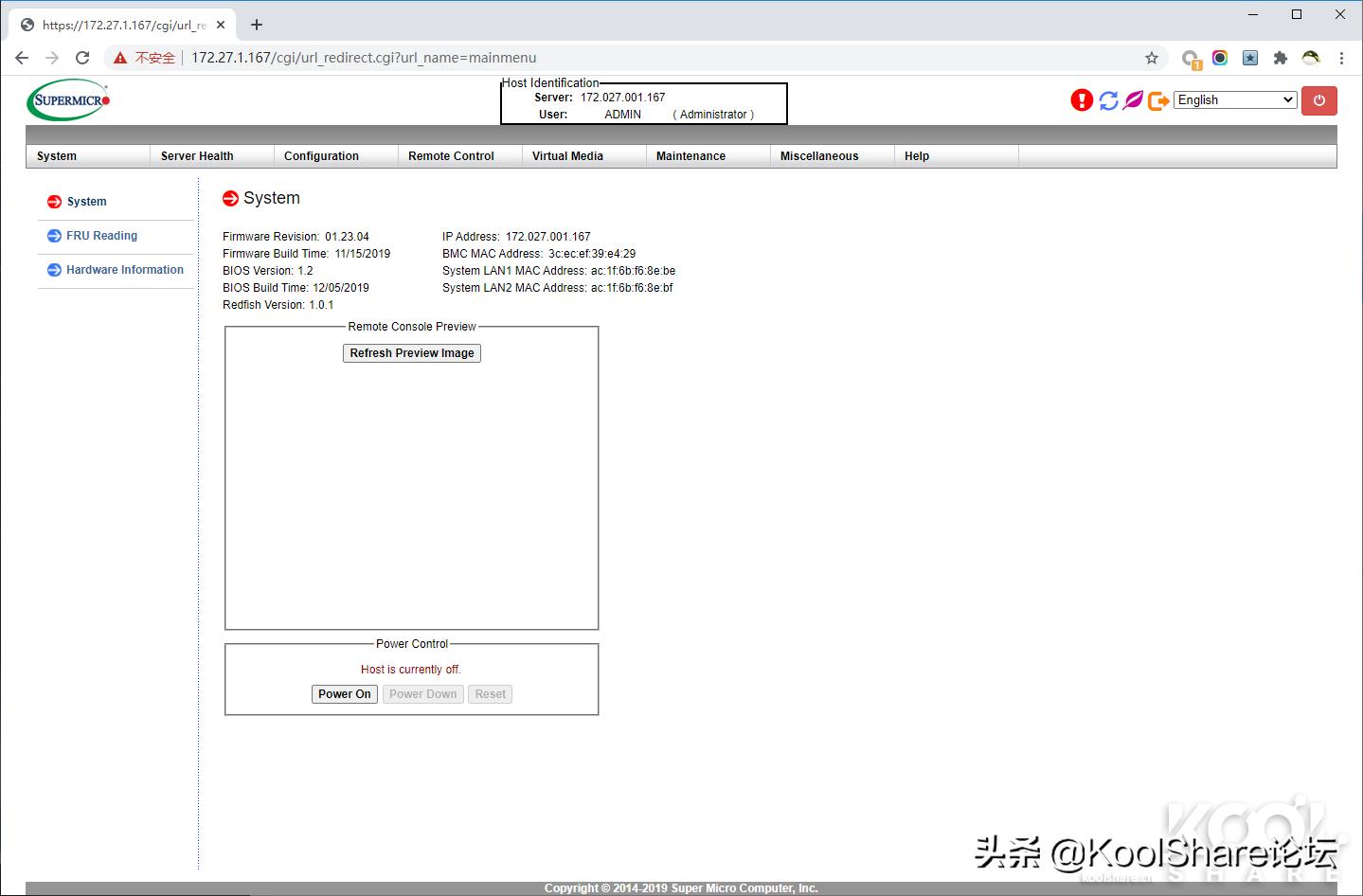
Task: Open Chrome's three-dot menu
Action: (x=1341, y=58)
